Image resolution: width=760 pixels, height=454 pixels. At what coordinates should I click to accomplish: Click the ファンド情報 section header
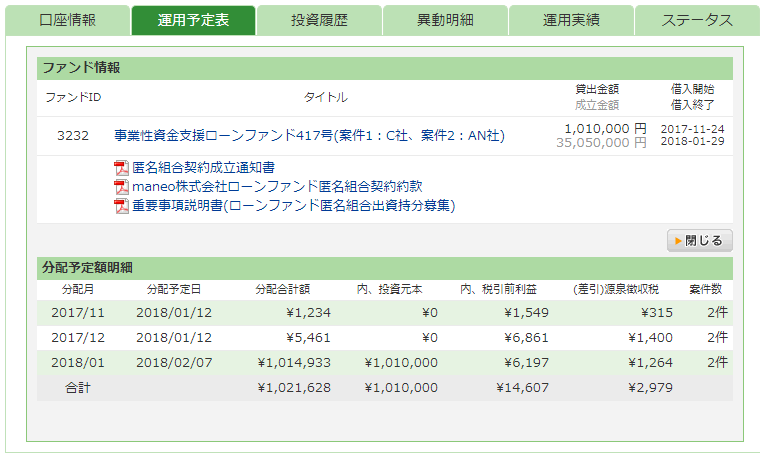click(x=384, y=68)
